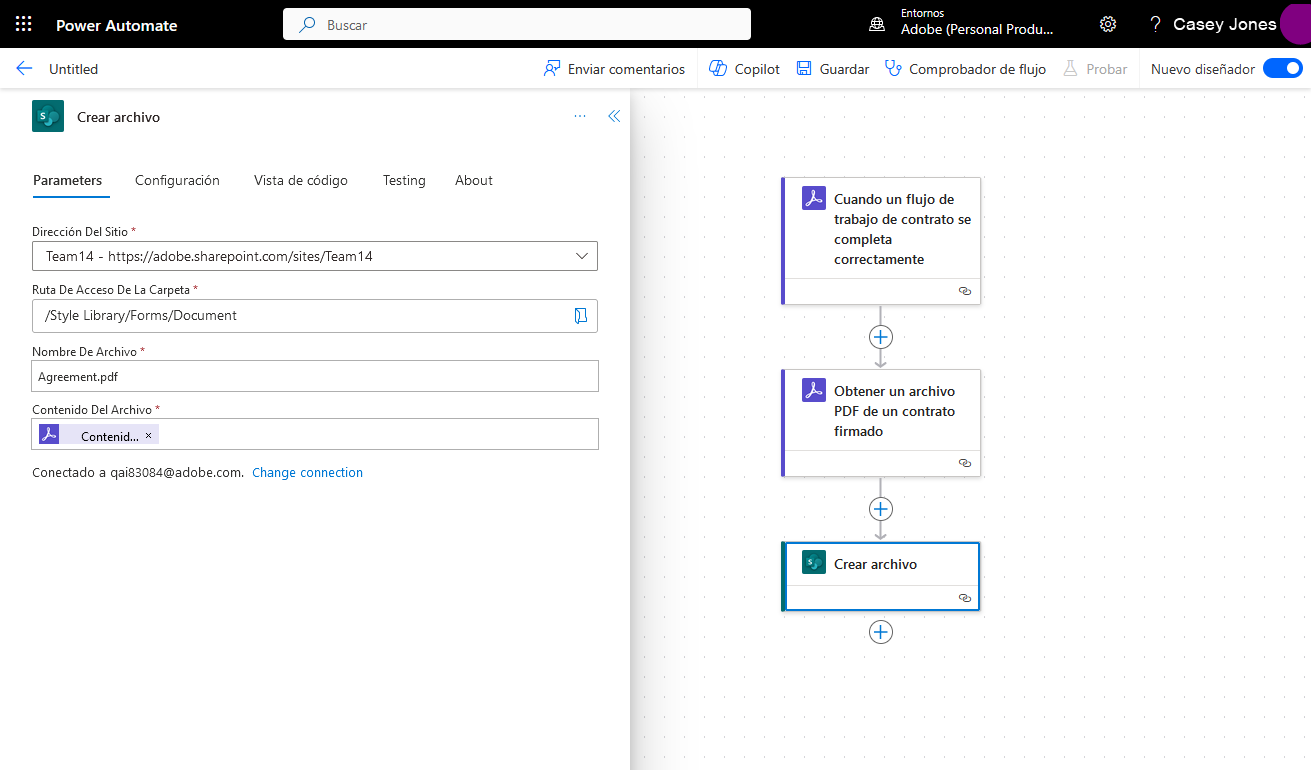Screen dimensions: 1311x770
Task: Open the Dirección Del Sitio dropdown
Action: click(581, 256)
